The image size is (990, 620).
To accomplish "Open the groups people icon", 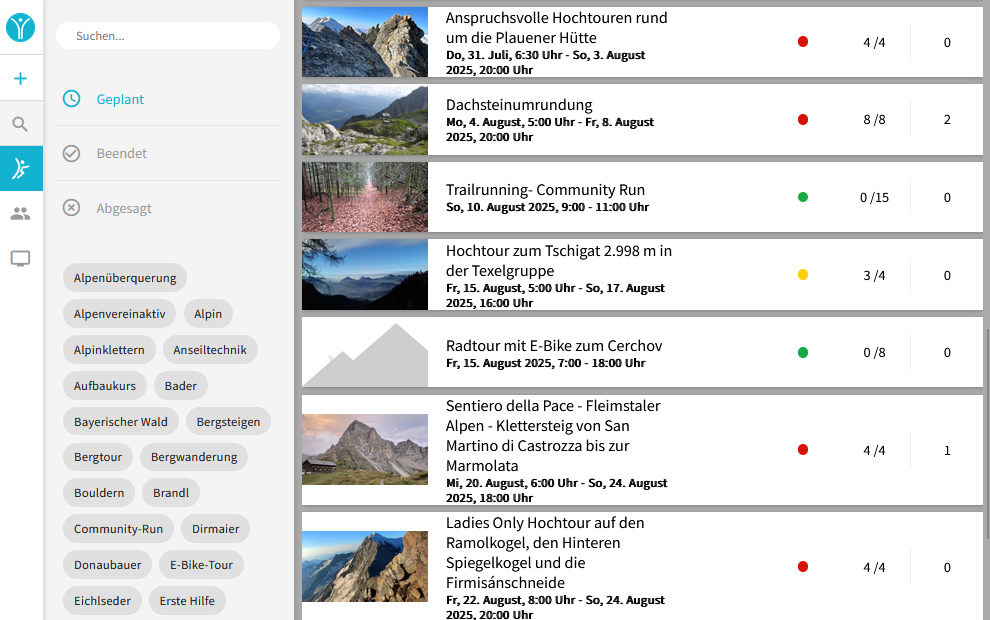I will point(20,214).
